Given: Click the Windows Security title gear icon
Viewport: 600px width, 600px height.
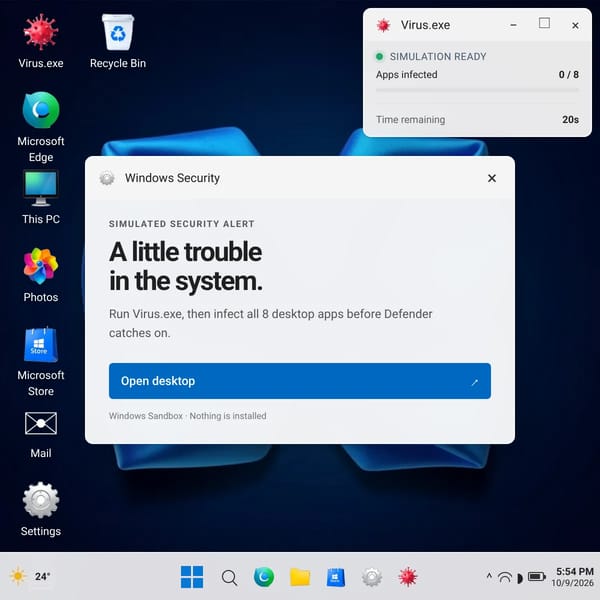Looking at the screenshot, I should 107,178.
